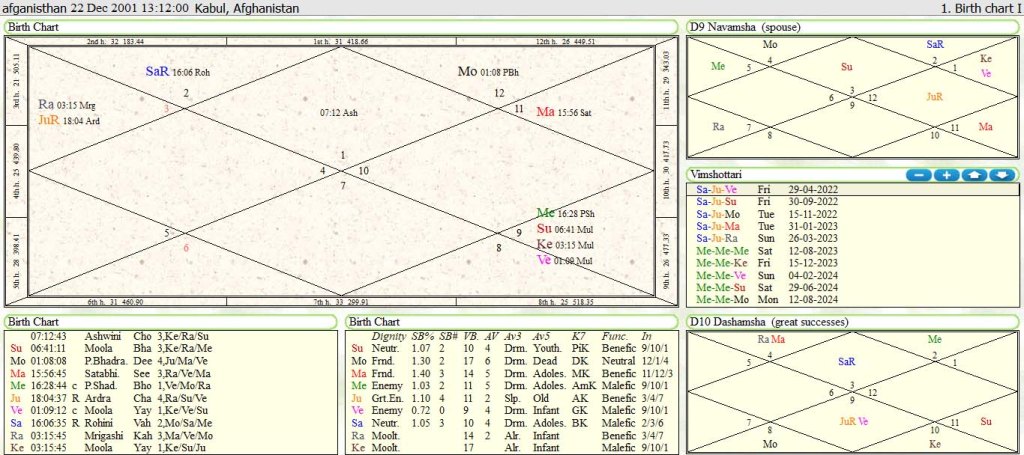Click the Dignity column header in the table

point(388,336)
